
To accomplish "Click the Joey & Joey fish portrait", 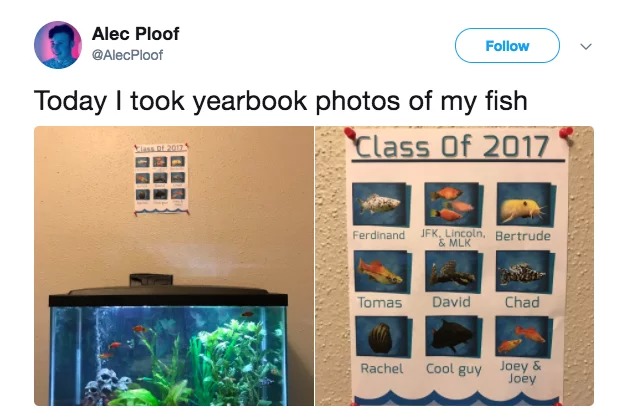I will (x=524, y=337).
